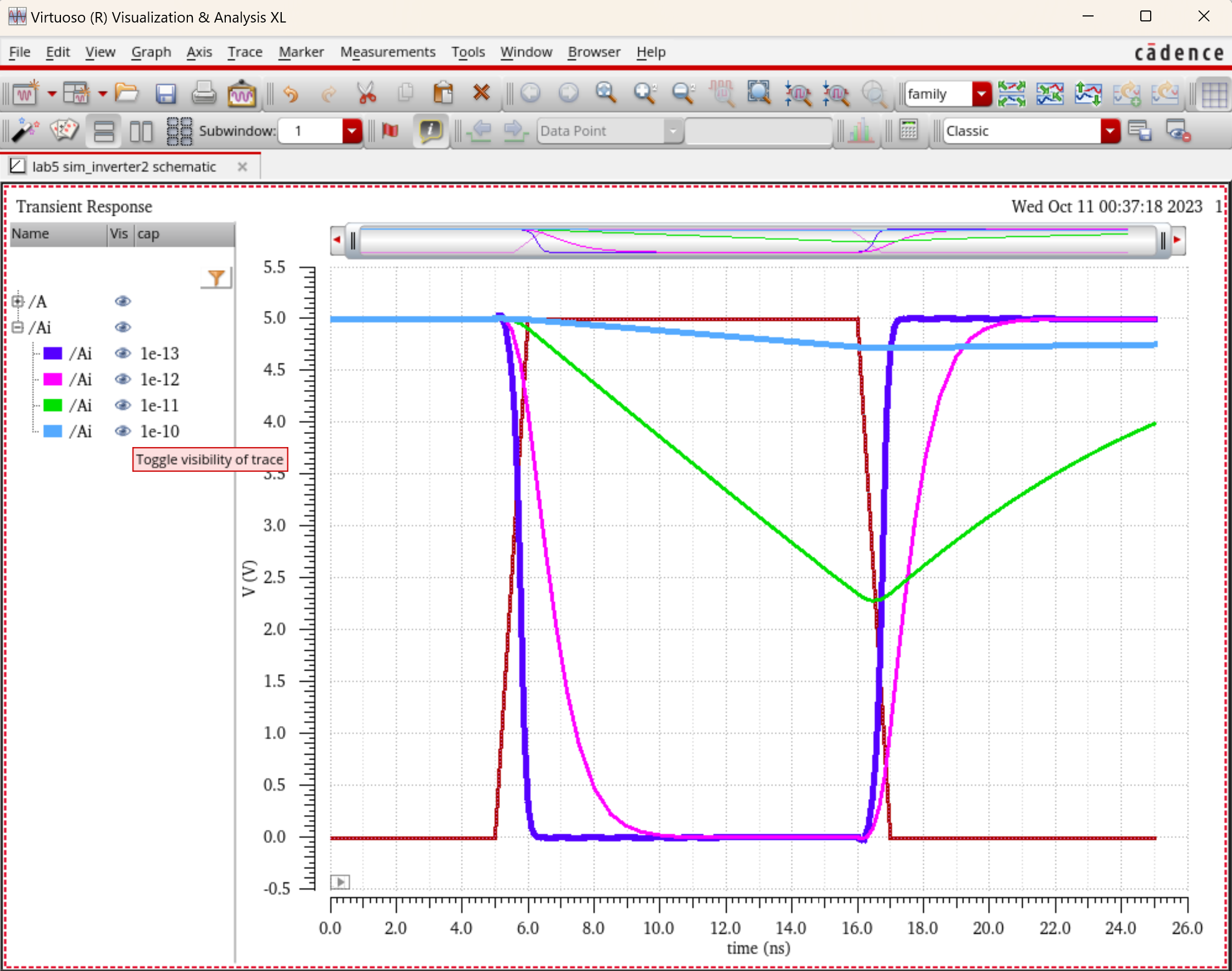Open the Subwindow number dropdown
Image resolution: width=1232 pixels, height=971 pixels.
[x=352, y=131]
